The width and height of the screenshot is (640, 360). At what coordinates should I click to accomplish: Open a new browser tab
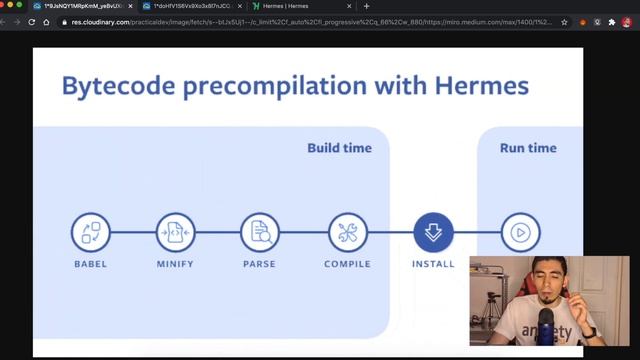coord(366,6)
